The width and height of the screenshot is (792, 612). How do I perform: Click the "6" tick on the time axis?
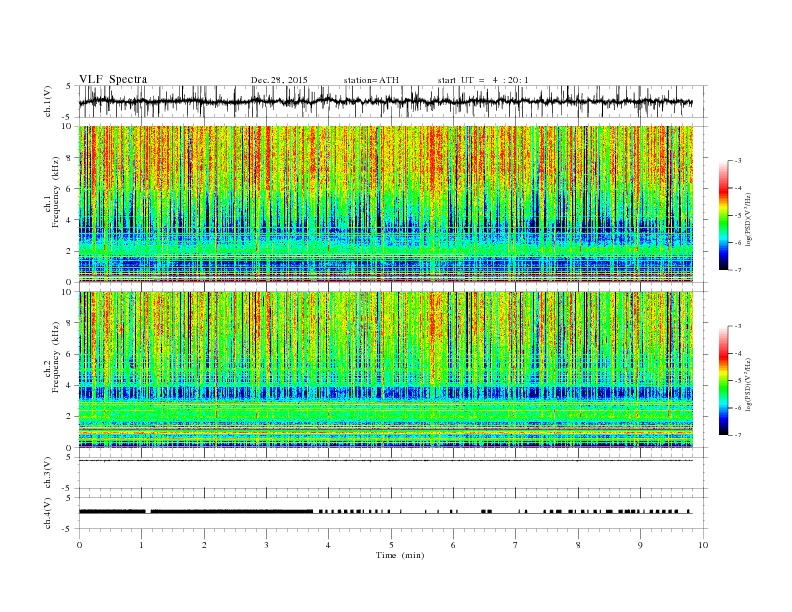click(x=454, y=545)
